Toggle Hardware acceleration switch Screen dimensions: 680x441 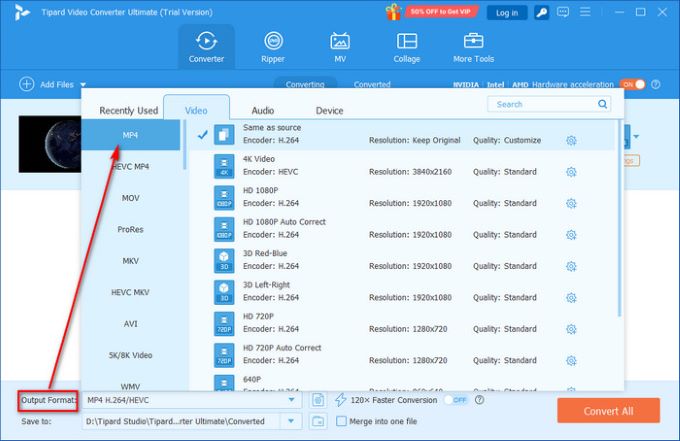(631, 85)
